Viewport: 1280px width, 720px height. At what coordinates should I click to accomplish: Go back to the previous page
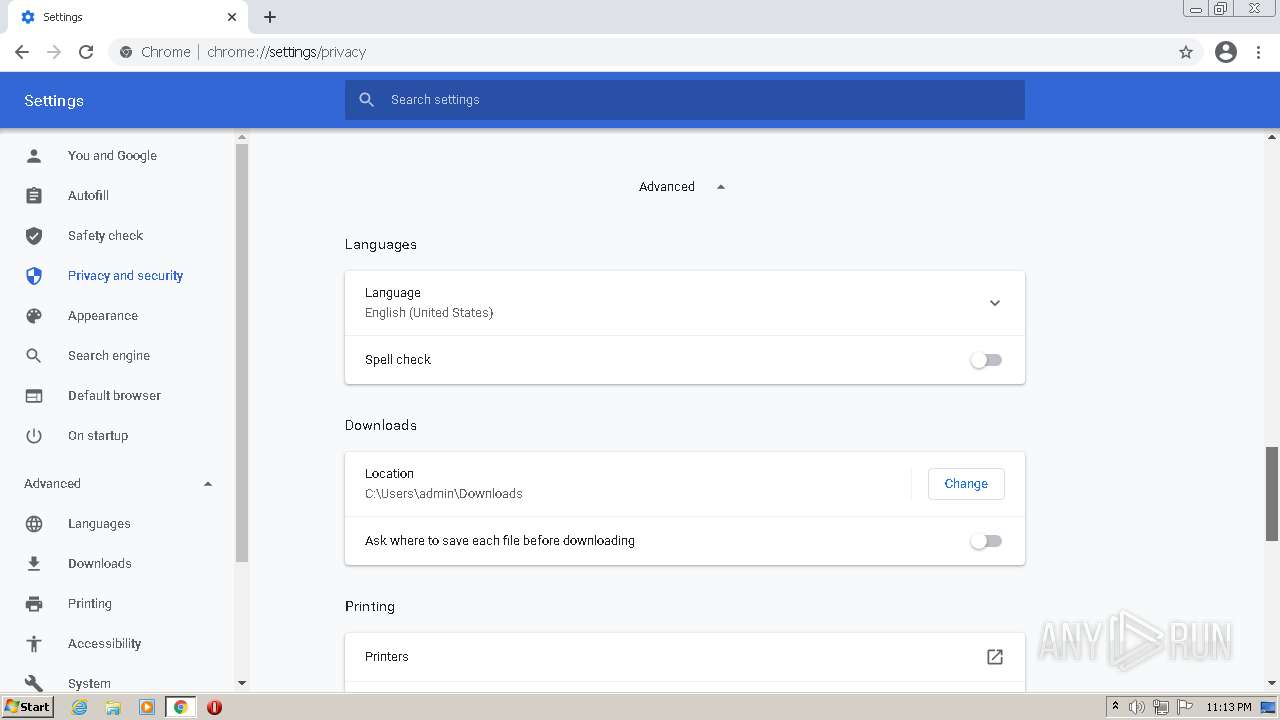click(x=22, y=52)
